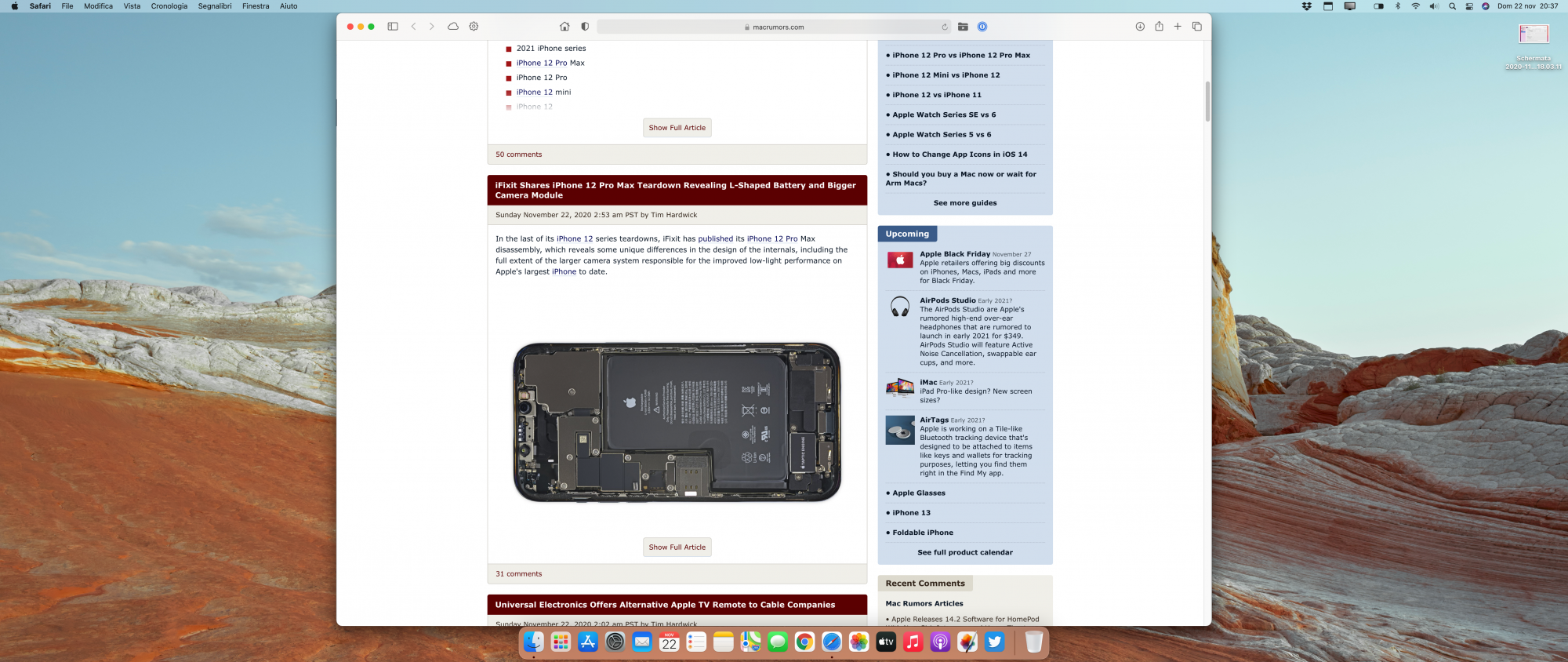
Task: Focus the macrumors.com address field
Action: (774, 27)
